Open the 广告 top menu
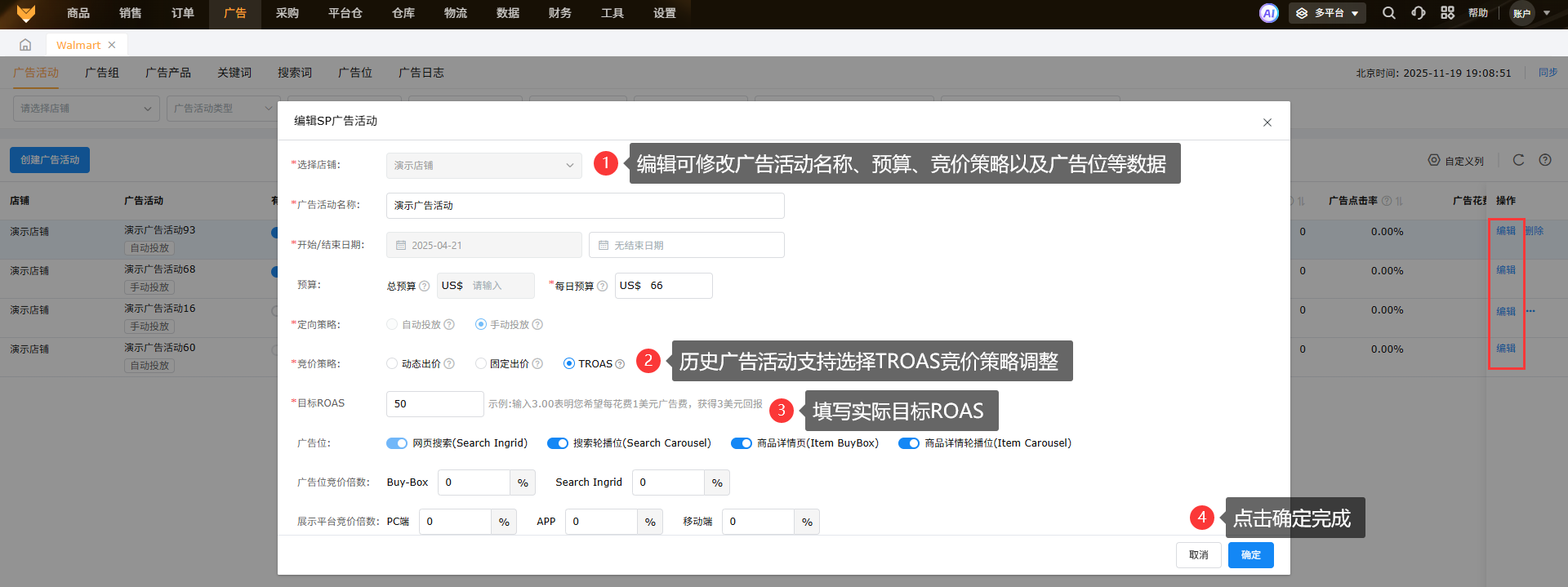This screenshot has width=1568, height=587. point(235,13)
